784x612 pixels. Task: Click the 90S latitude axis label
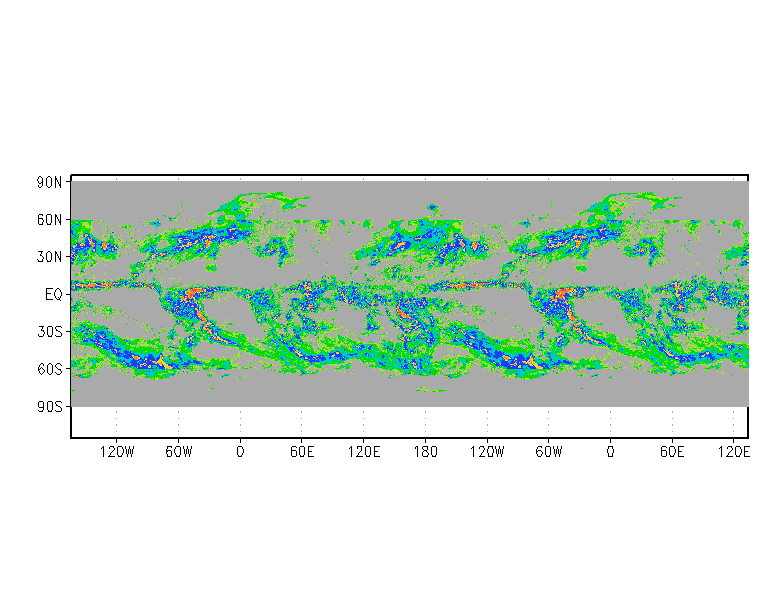pos(49,406)
